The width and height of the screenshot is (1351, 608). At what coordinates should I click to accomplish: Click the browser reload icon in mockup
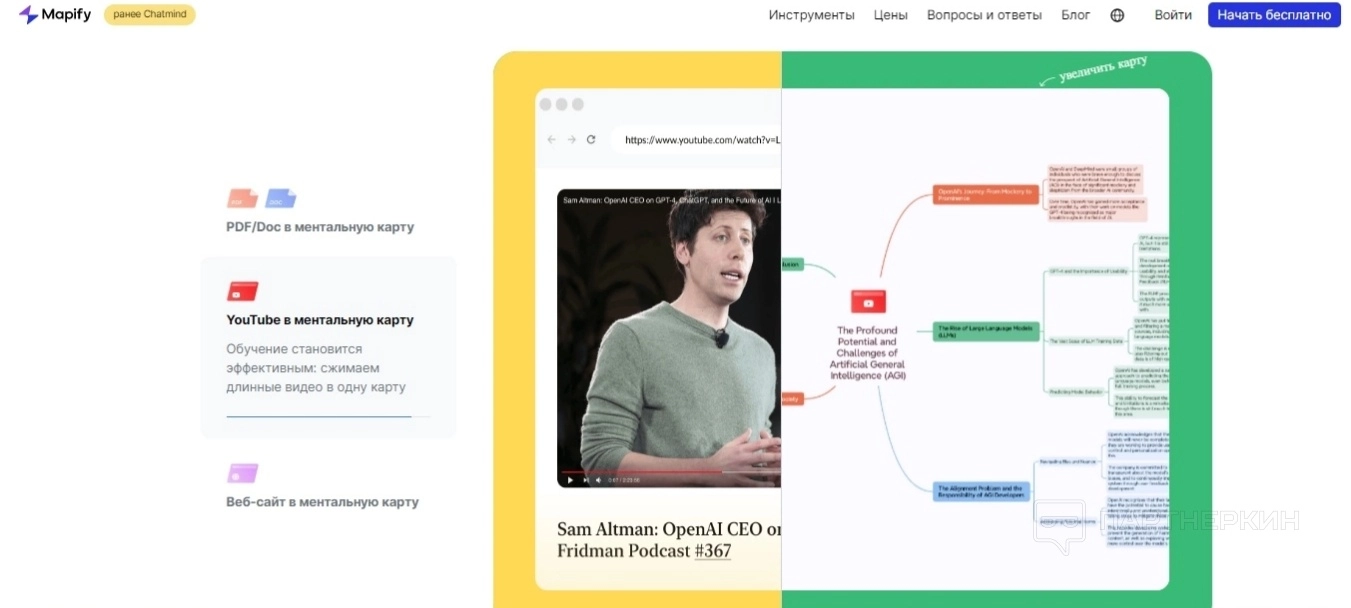[x=591, y=139]
